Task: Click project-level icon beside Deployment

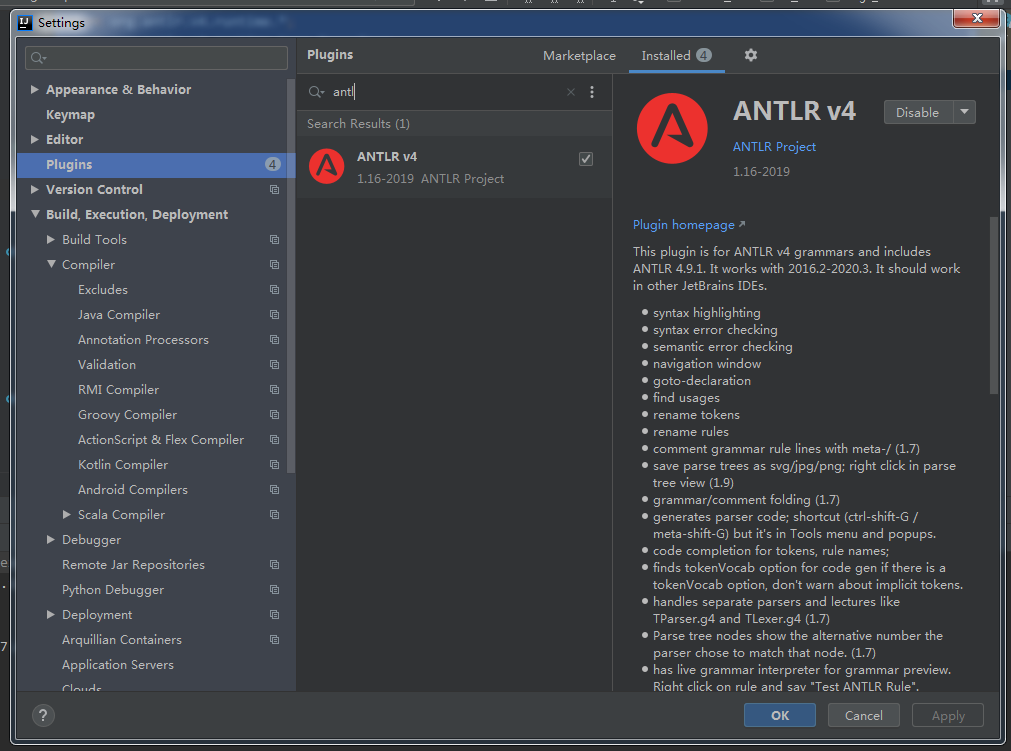Action: (x=274, y=615)
